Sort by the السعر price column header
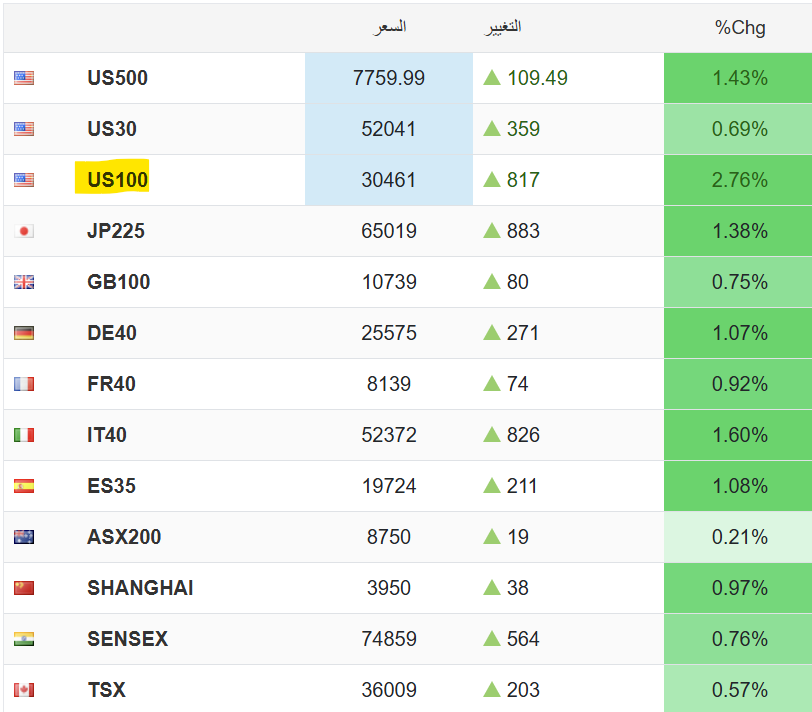Viewport: 812px width, 712px height. coord(389,27)
